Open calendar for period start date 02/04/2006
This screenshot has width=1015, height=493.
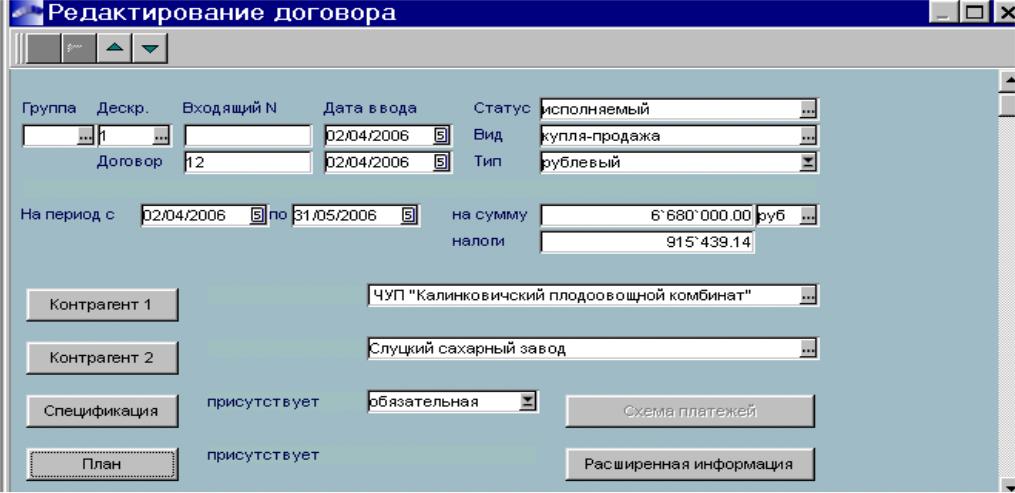[257, 215]
